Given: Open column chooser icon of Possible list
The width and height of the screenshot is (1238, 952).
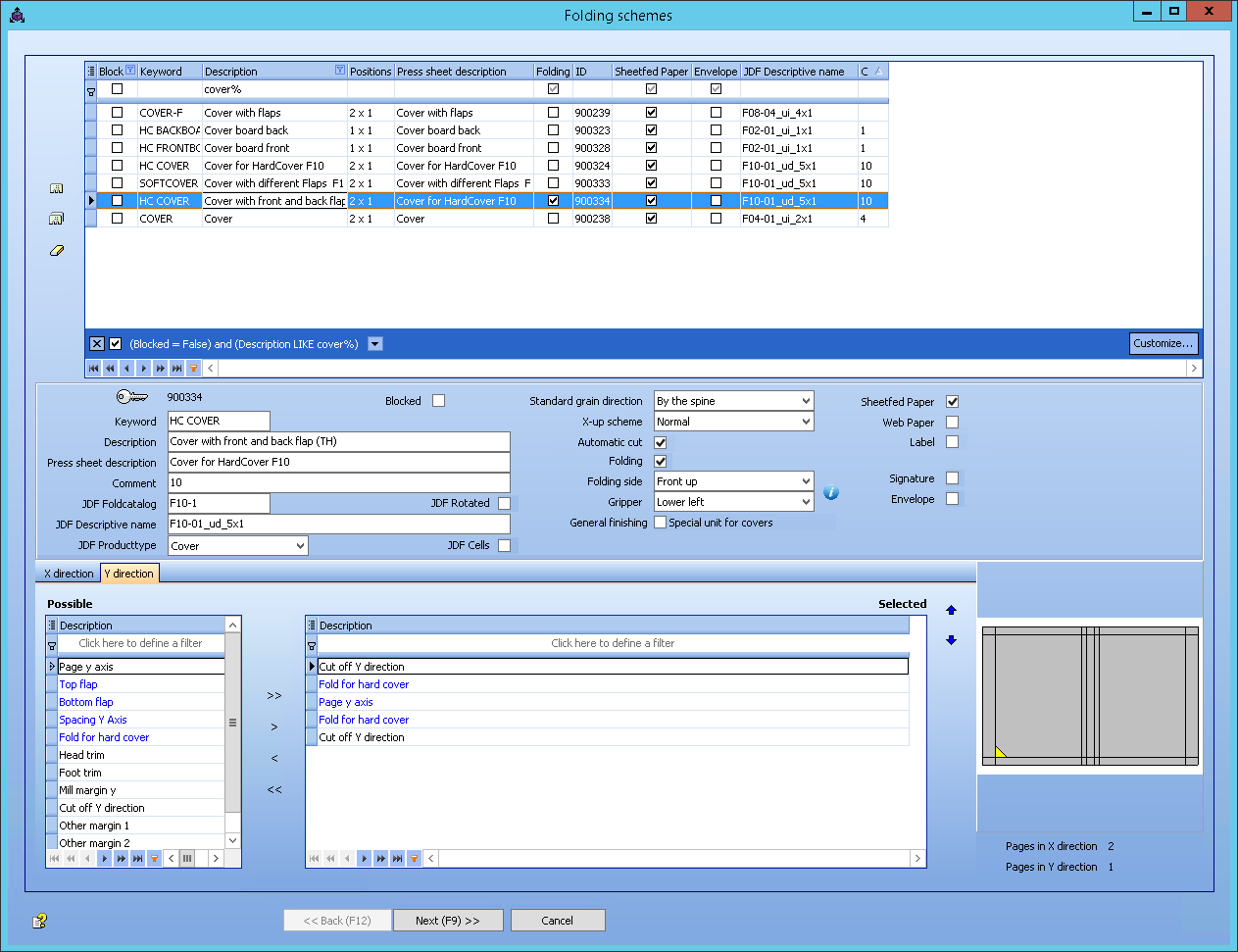Looking at the screenshot, I should click(x=52, y=626).
